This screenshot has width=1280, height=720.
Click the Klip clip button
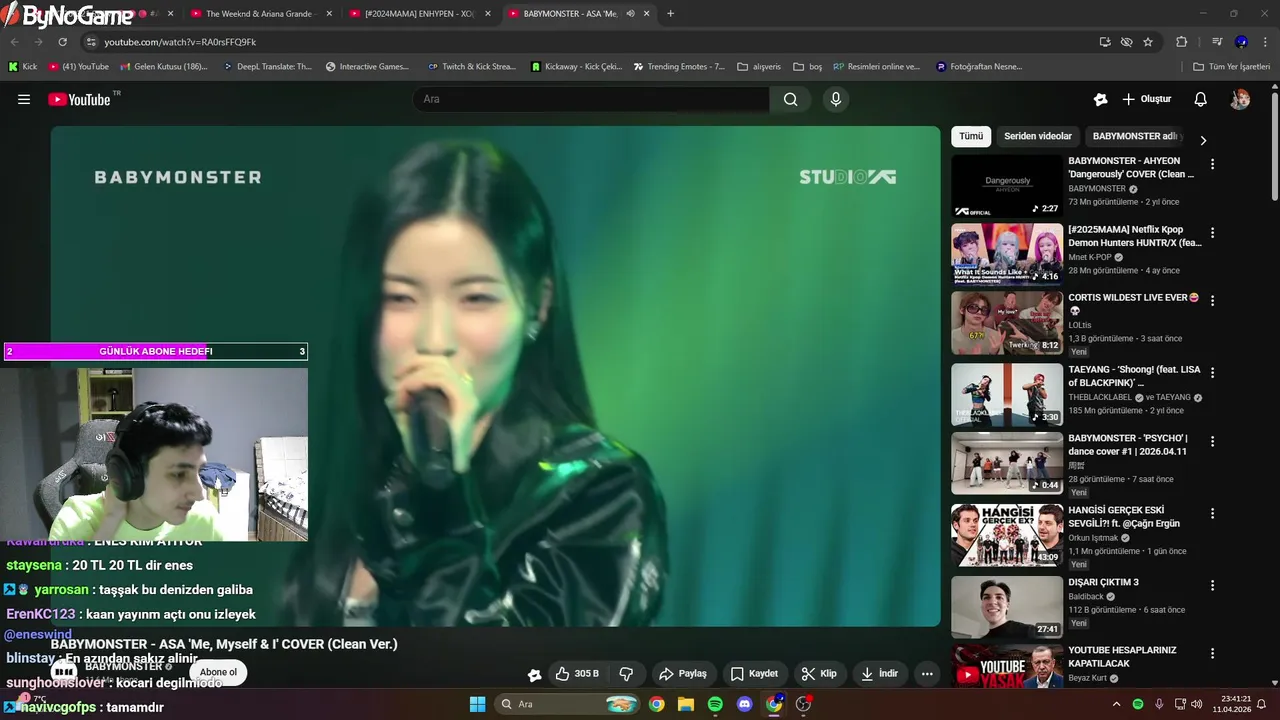(x=819, y=674)
